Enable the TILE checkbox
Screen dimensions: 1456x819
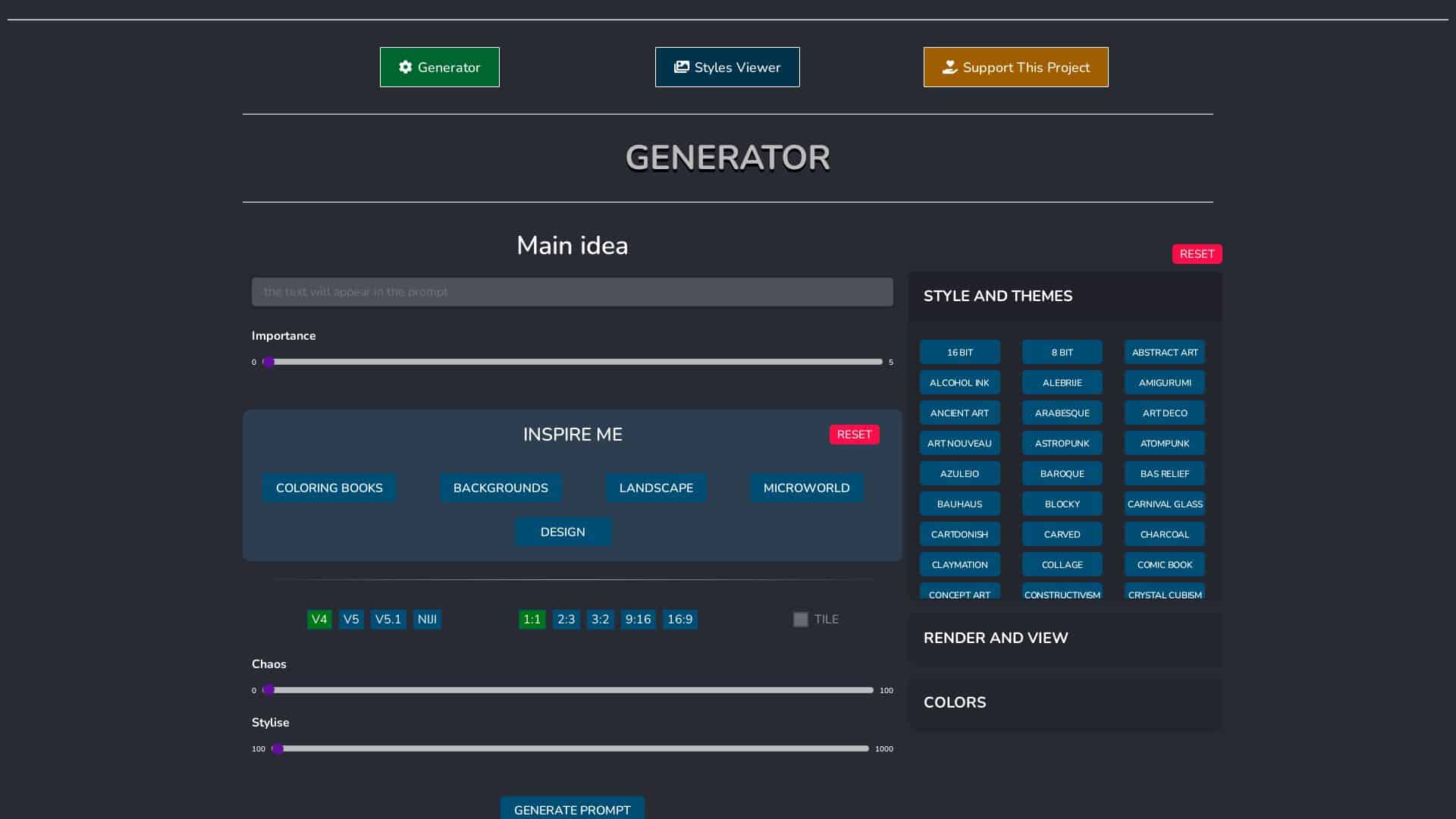pos(800,620)
